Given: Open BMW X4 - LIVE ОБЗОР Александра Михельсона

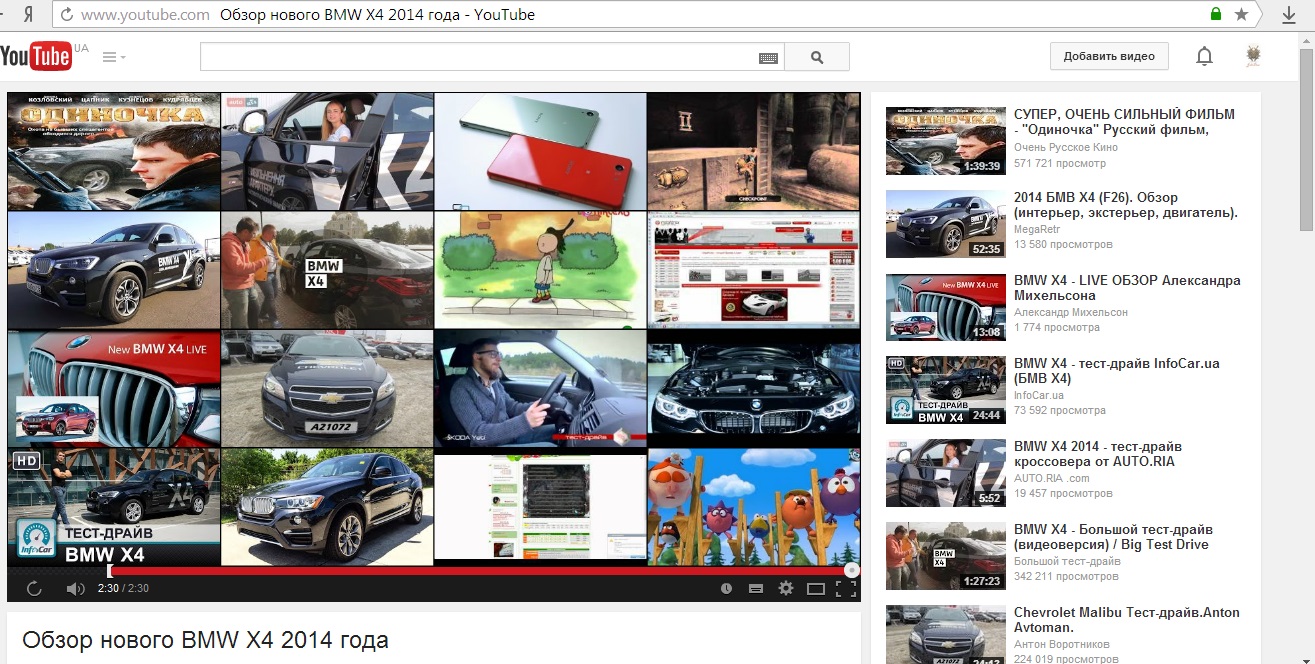Looking at the screenshot, I should (x=1127, y=288).
